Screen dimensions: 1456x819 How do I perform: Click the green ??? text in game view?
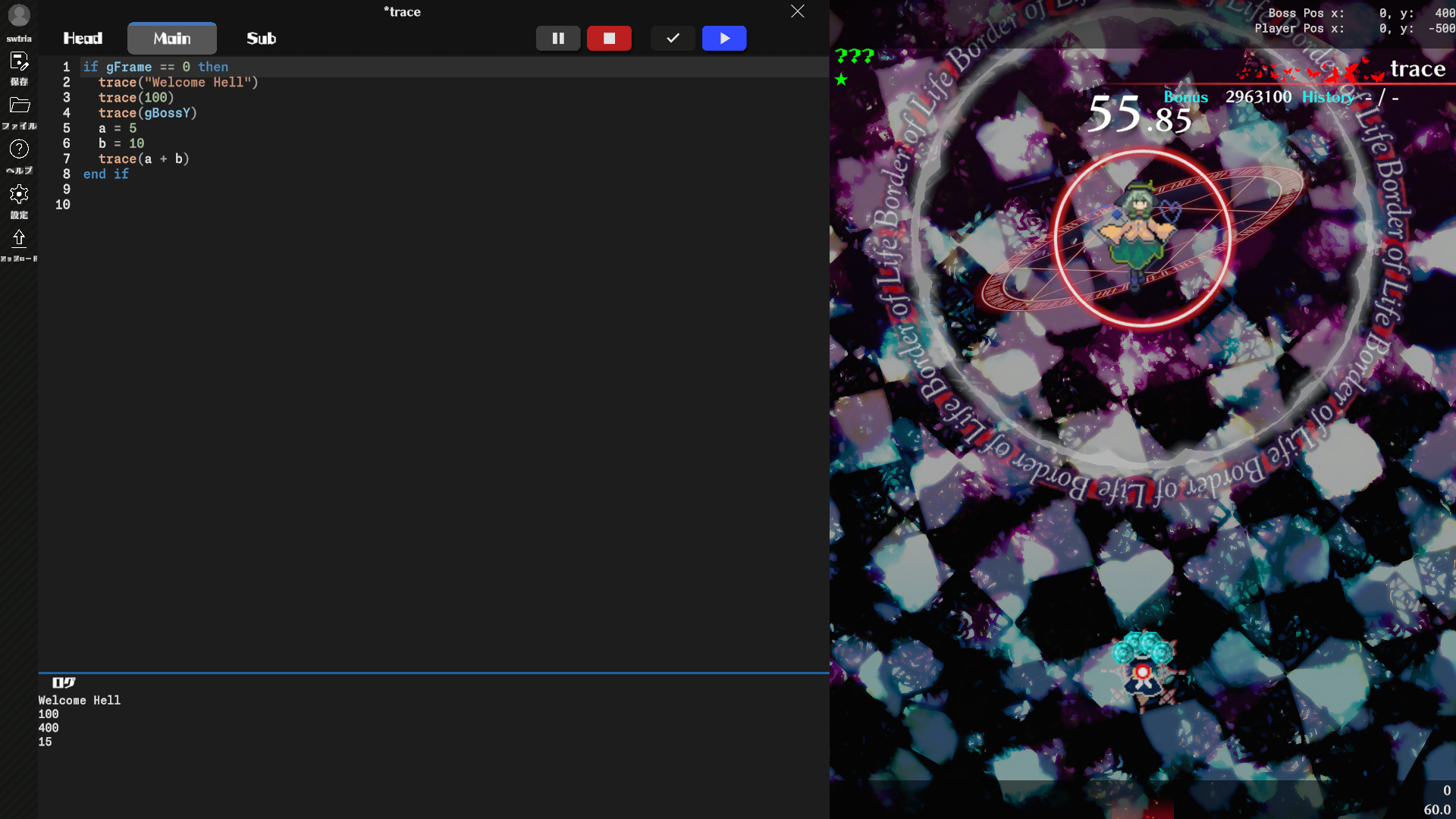click(x=855, y=56)
